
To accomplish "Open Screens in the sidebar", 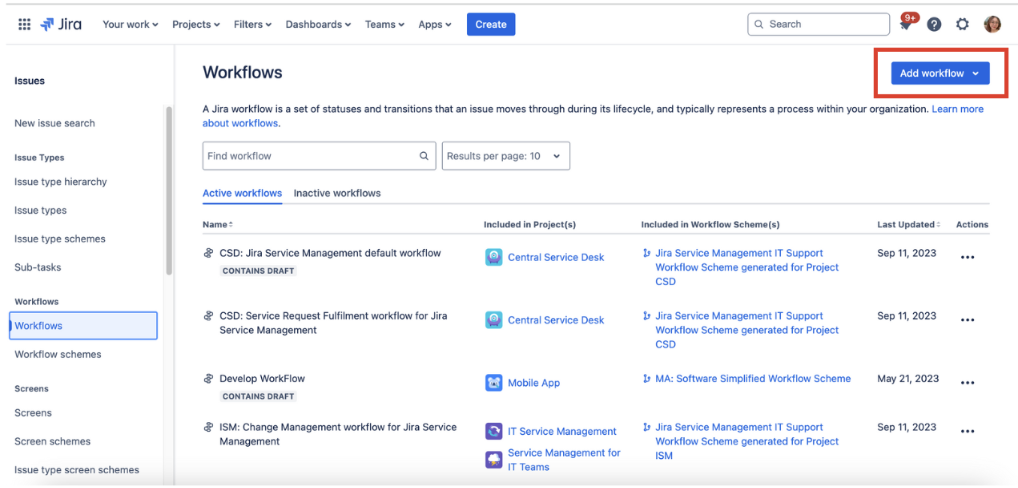I will coord(33,413).
